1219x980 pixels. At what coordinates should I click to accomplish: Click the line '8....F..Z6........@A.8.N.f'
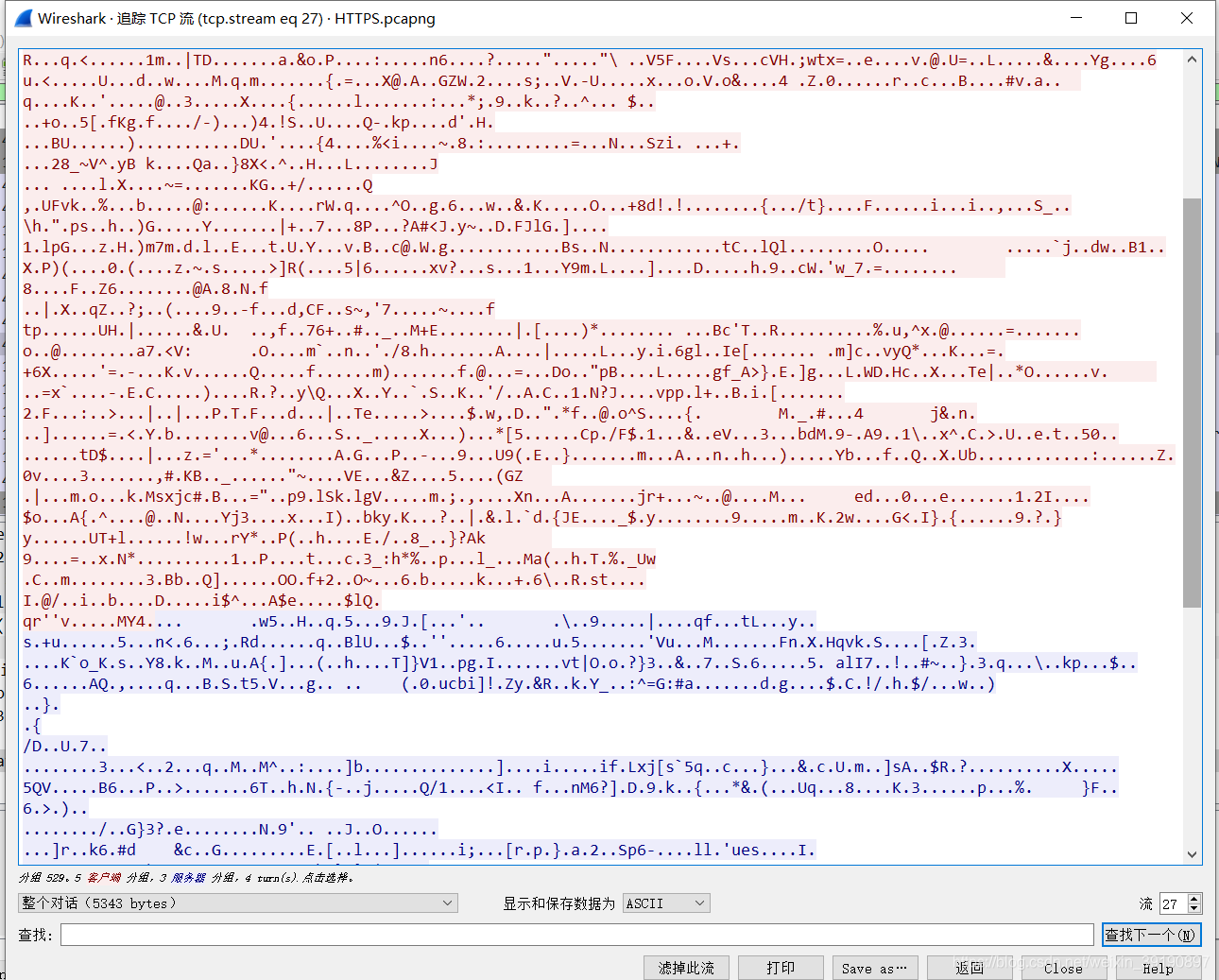(146, 288)
